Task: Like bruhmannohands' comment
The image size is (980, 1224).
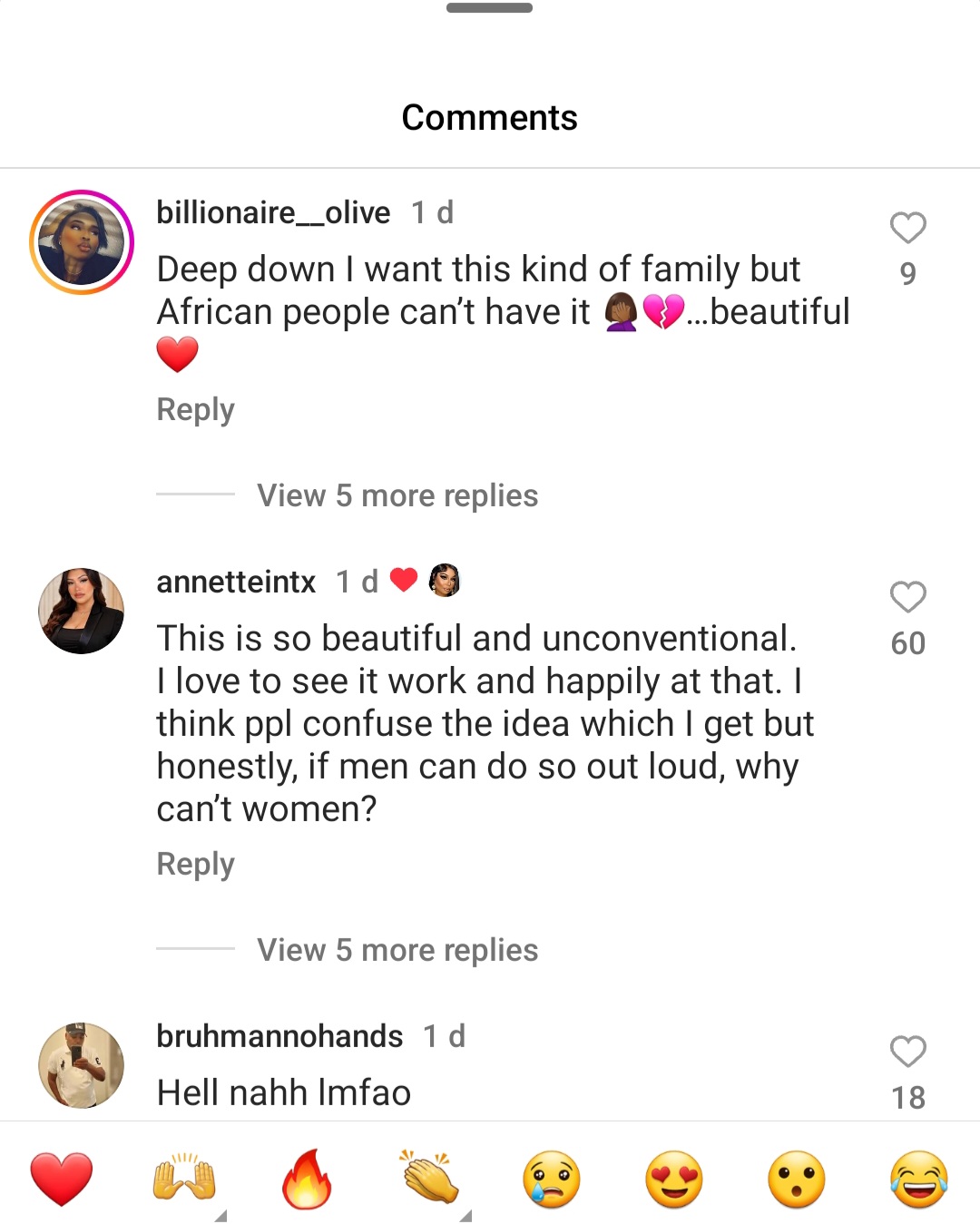Action: tap(907, 1052)
